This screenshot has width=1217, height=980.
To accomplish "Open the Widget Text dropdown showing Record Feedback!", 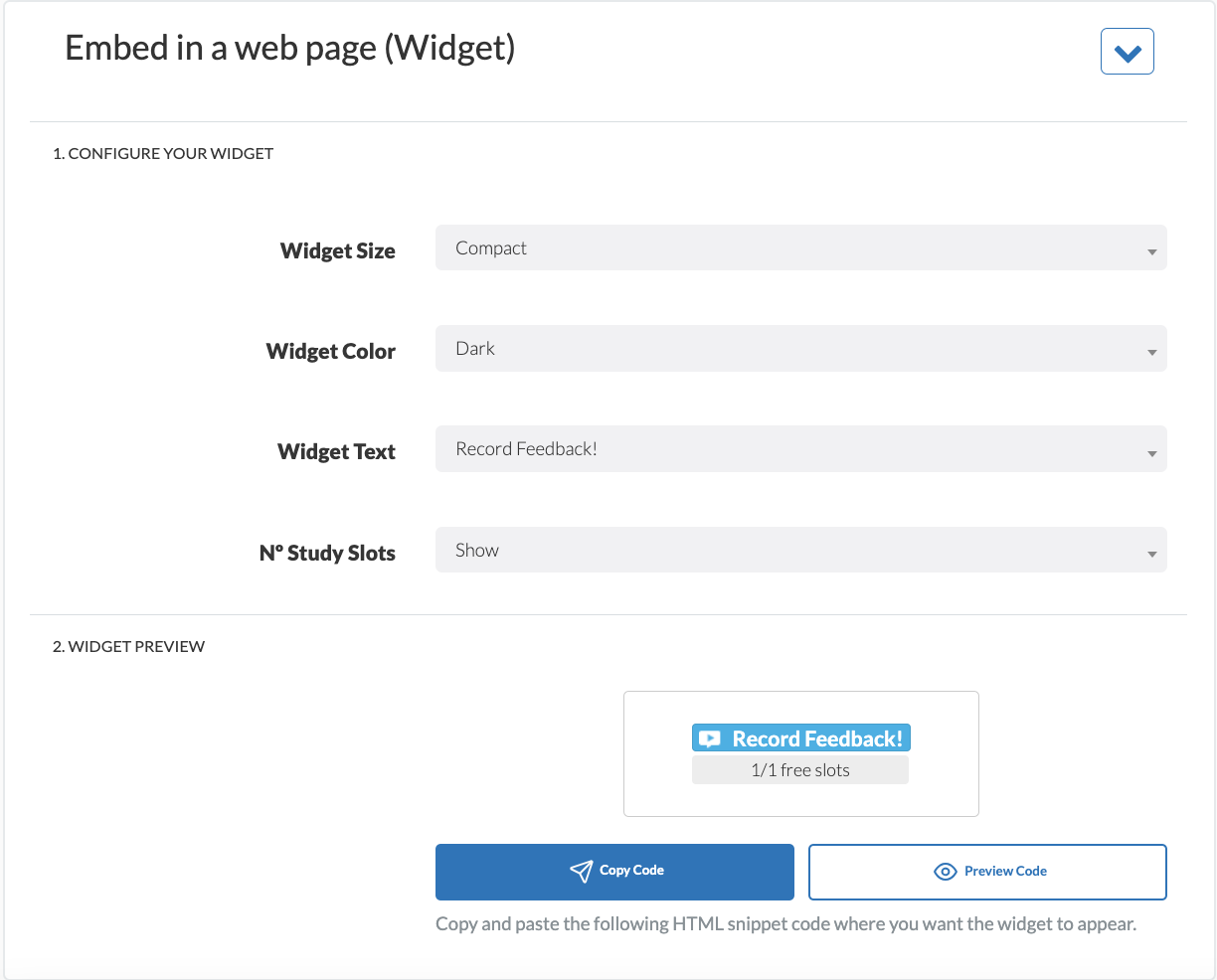I will point(801,449).
